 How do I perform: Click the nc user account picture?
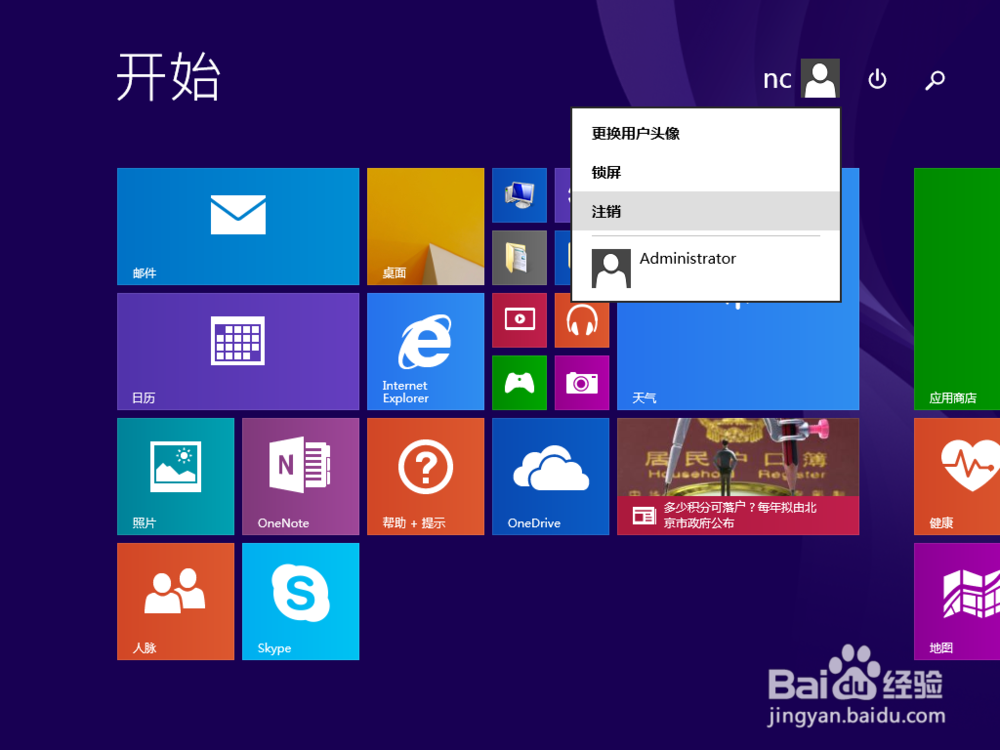tap(820, 78)
